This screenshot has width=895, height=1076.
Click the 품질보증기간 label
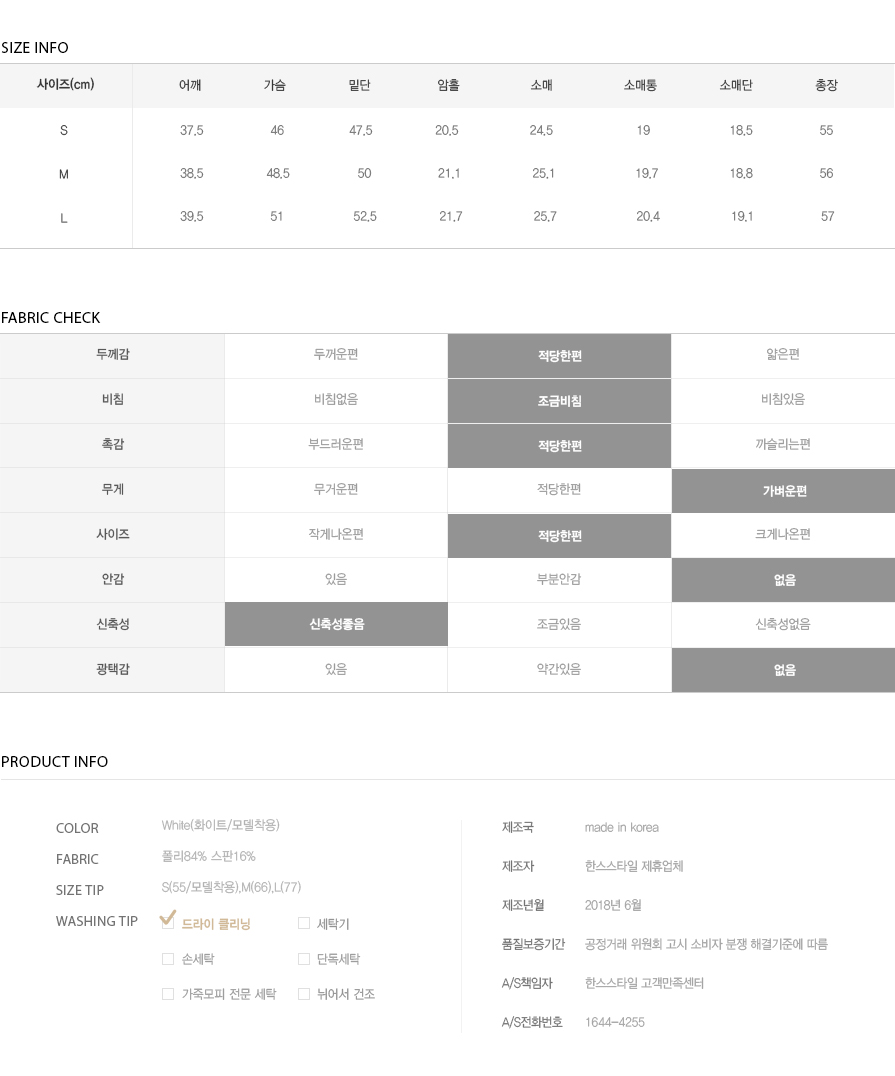point(533,944)
